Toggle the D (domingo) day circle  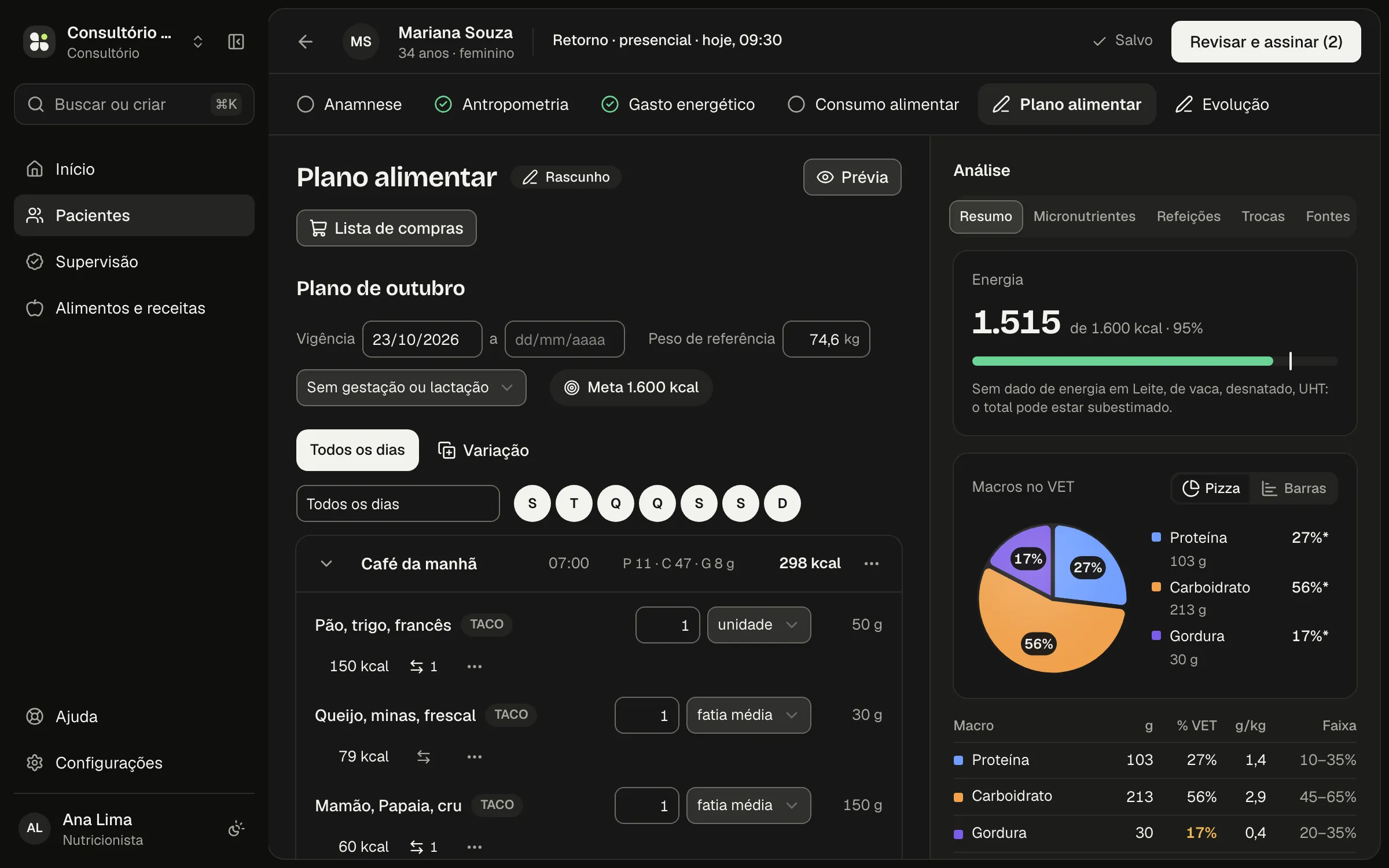pos(782,503)
